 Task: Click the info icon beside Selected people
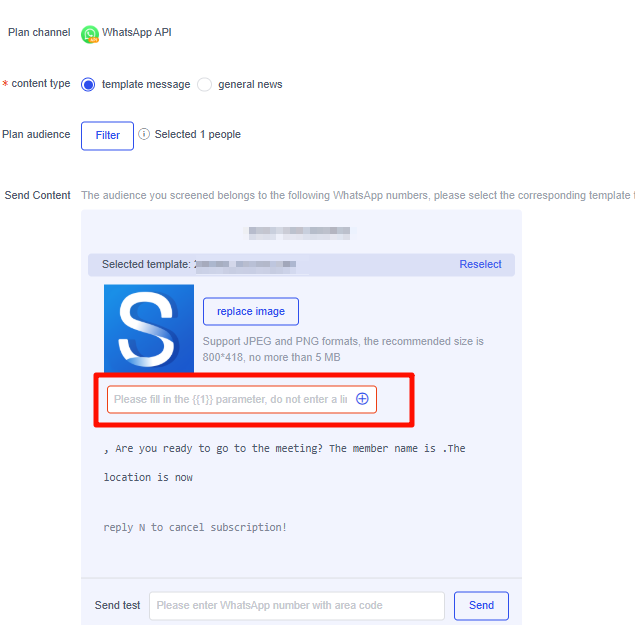(x=144, y=134)
